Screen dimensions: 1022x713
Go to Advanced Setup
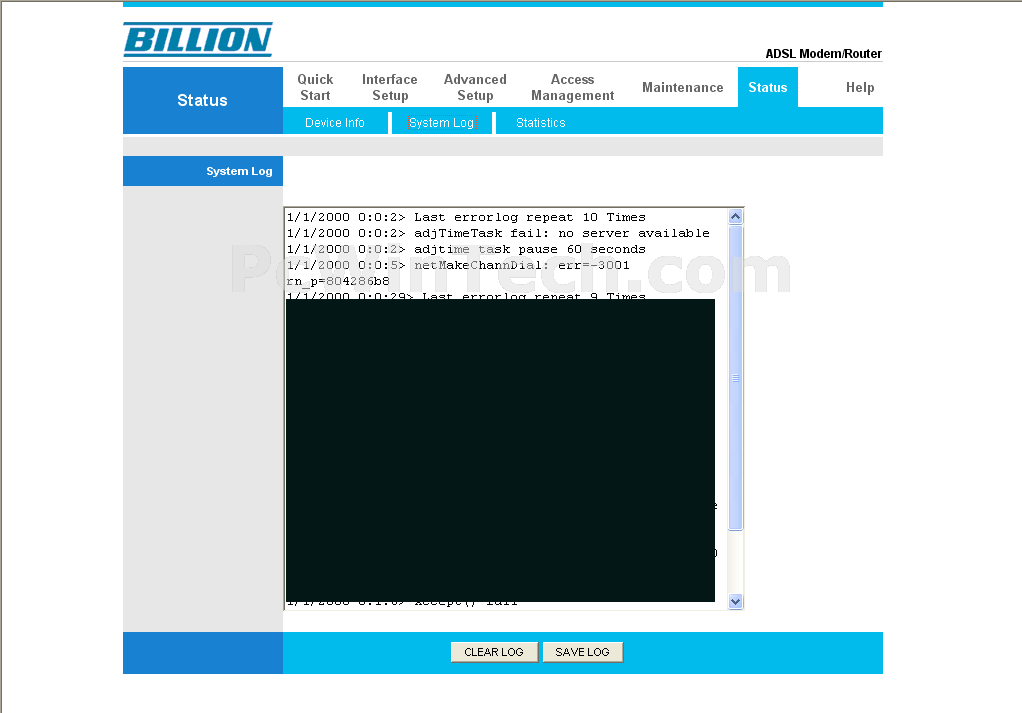click(475, 87)
